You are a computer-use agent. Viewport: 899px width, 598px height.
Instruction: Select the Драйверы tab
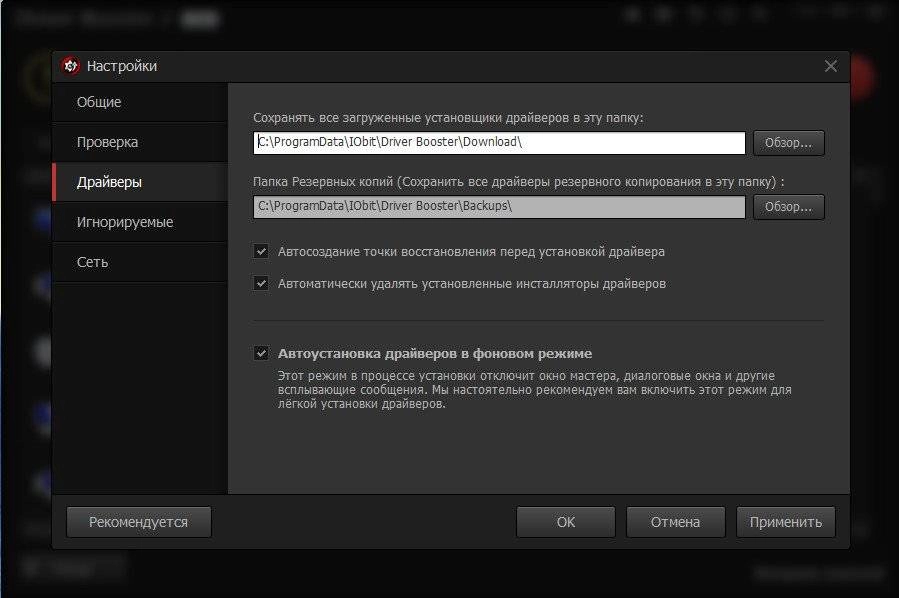click(x=140, y=182)
